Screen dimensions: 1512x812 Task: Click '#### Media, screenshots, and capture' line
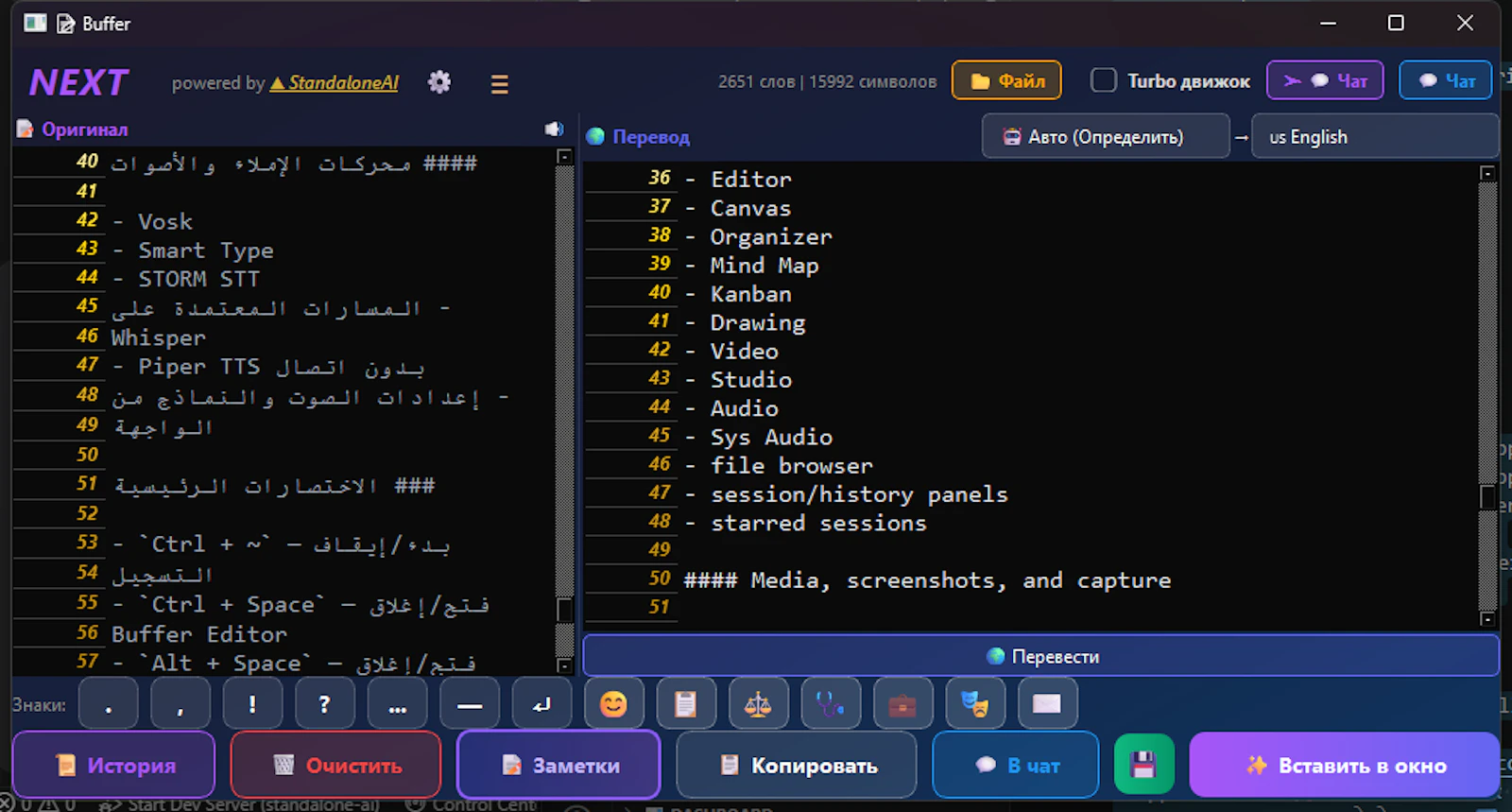pyautogui.click(x=927, y=580)
